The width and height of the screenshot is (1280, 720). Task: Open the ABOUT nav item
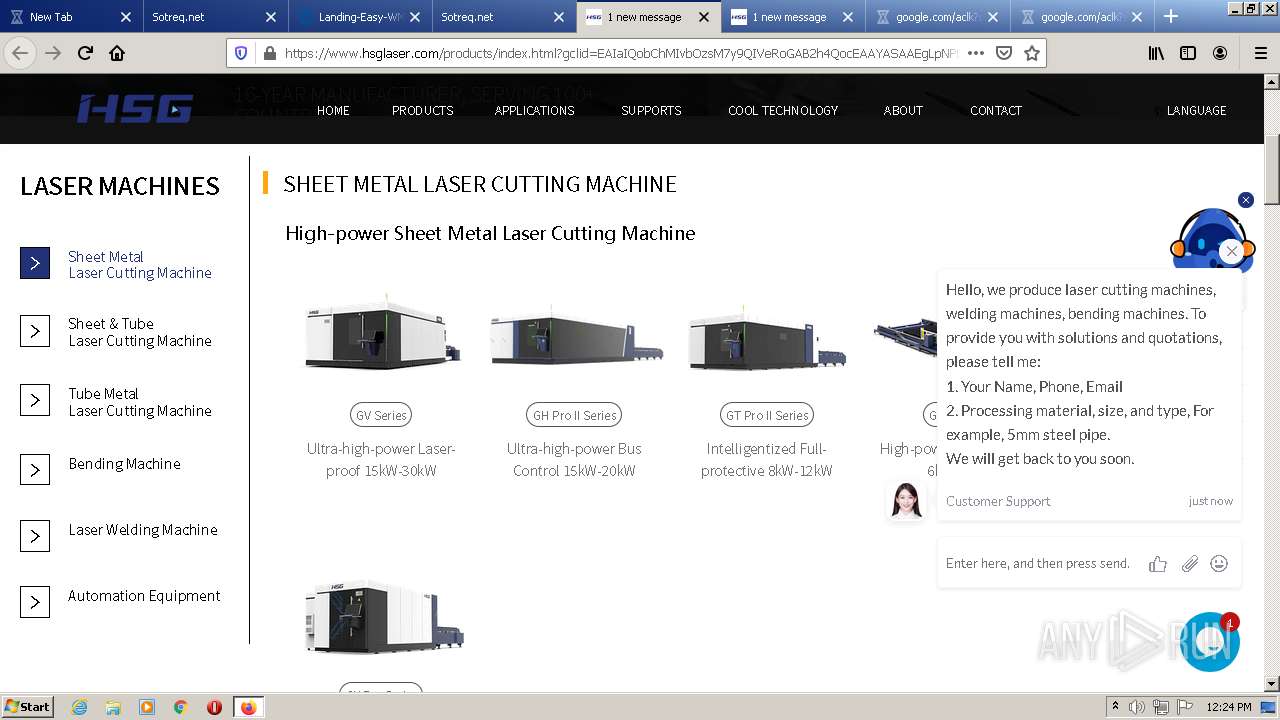(903, 110)
